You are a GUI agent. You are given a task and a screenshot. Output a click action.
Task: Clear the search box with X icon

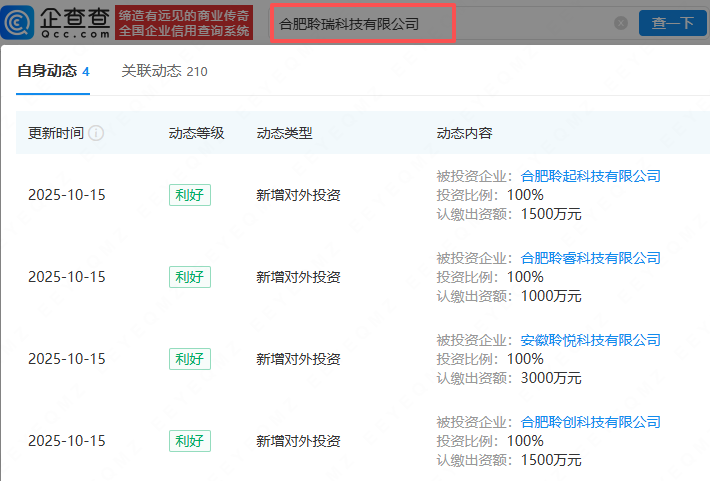click(621, 23)
